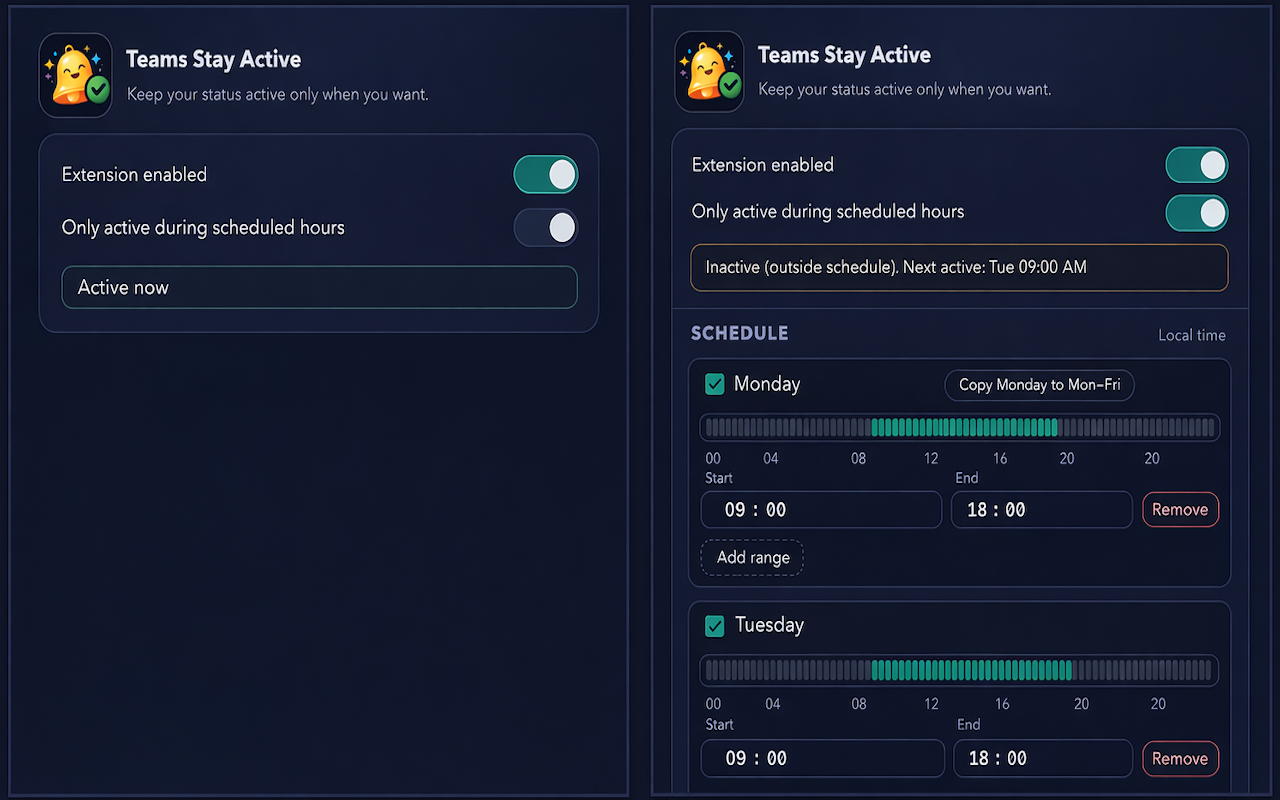Remove Tuesday's 09:00–18:00 range
The width and height of the screenshot is (1280, 800).
tap(1180, 759)
